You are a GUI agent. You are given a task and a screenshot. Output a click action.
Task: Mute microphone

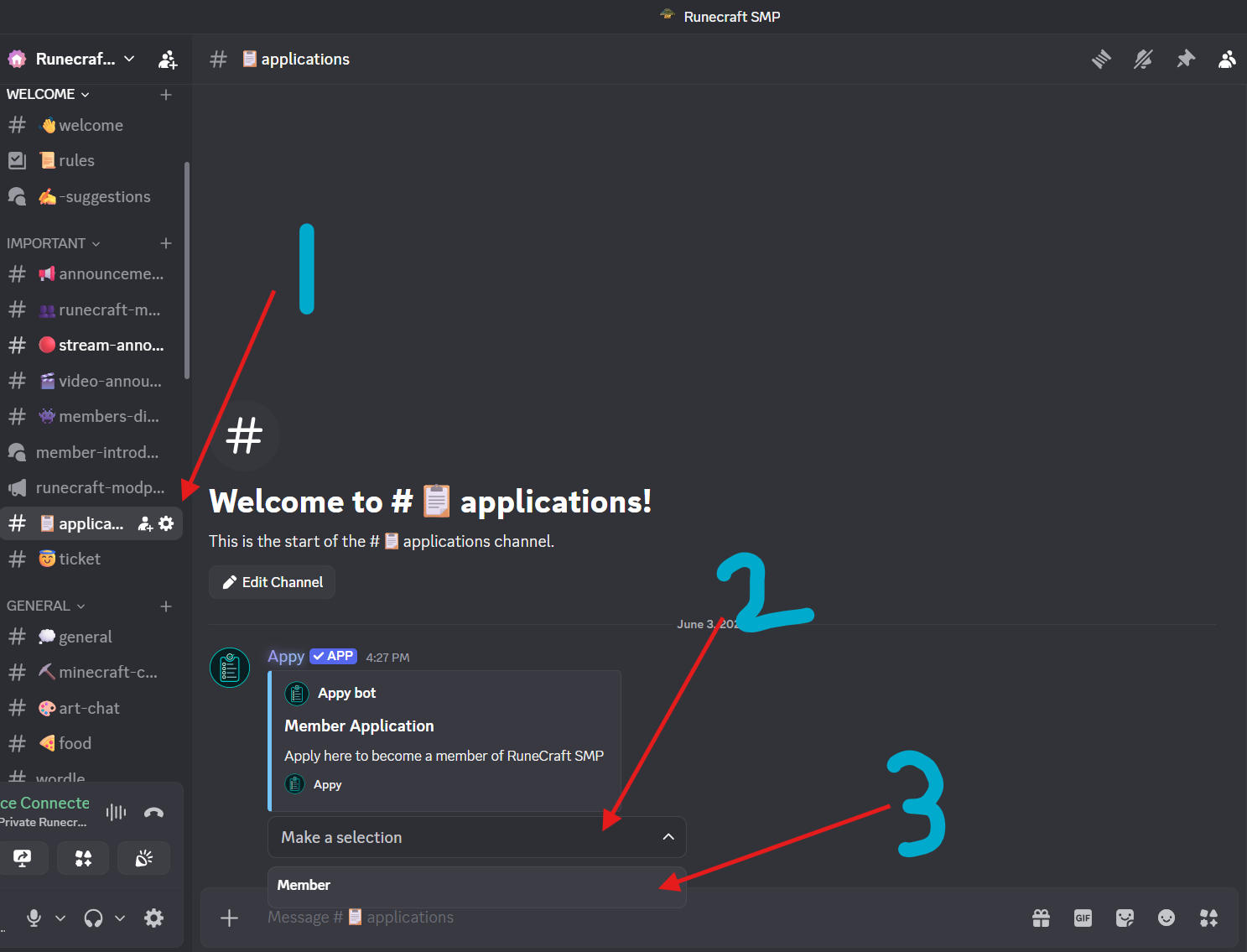point(34,918)
